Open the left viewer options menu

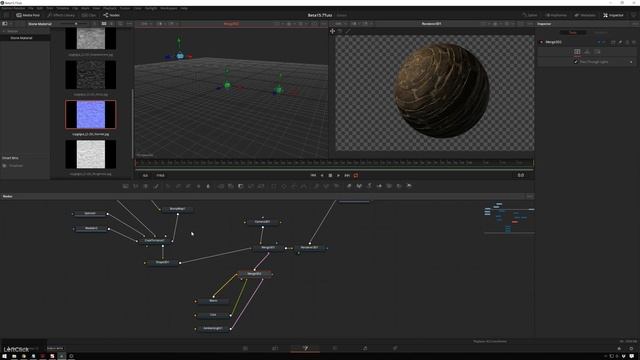[x=324, y=24]
